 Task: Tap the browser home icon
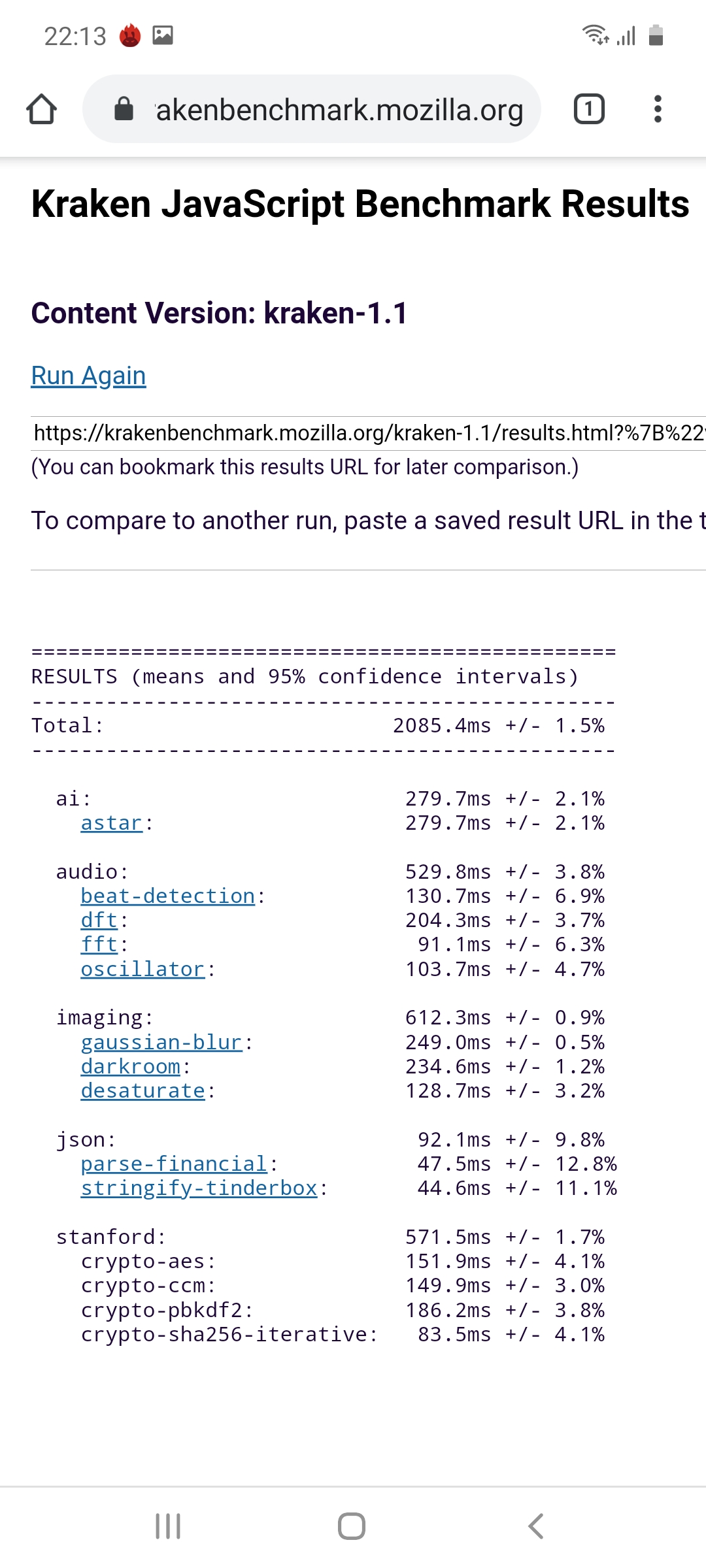coord(41,109)
